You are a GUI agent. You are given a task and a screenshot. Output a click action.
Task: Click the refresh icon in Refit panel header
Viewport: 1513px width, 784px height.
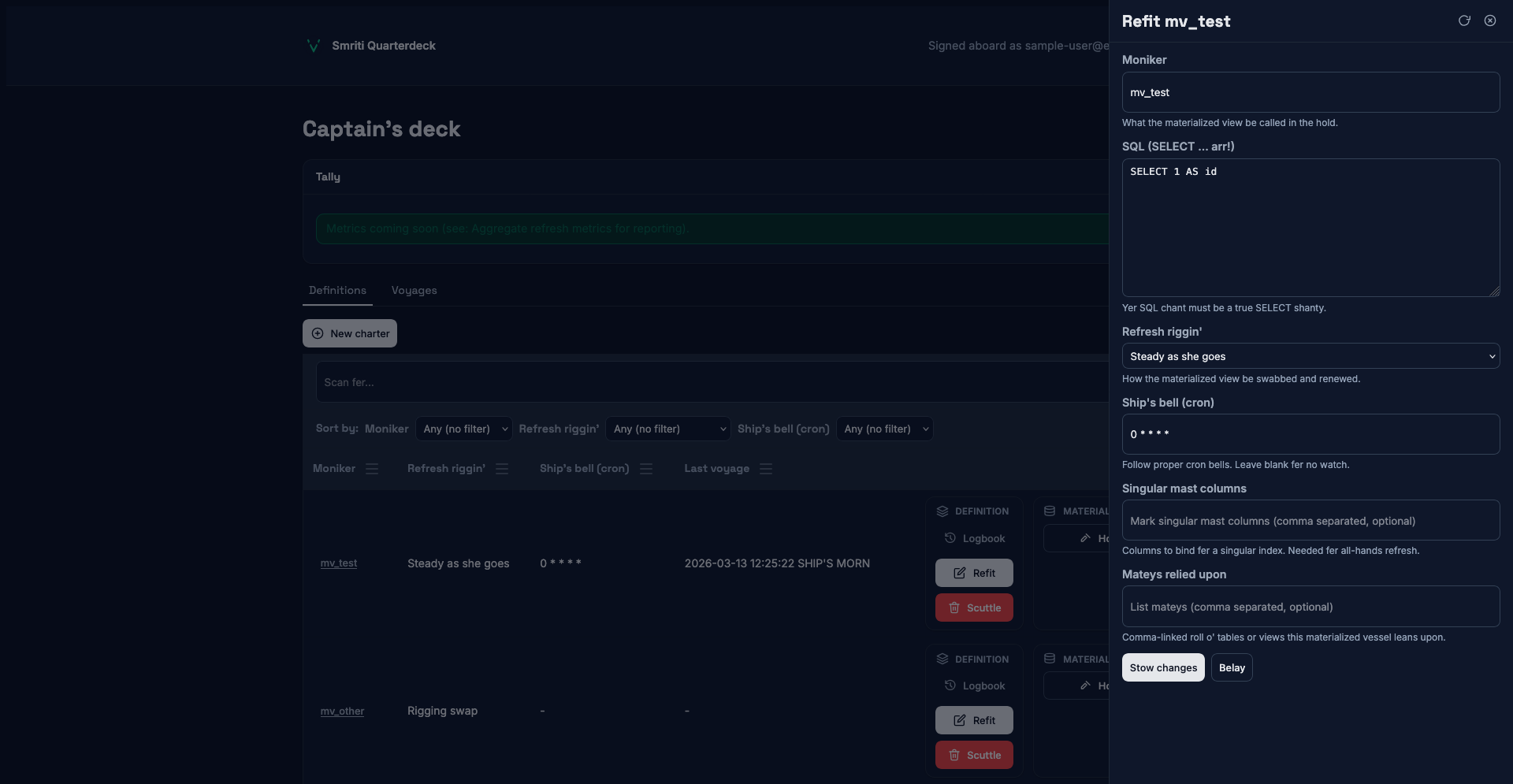click(x=1463, y=21)
